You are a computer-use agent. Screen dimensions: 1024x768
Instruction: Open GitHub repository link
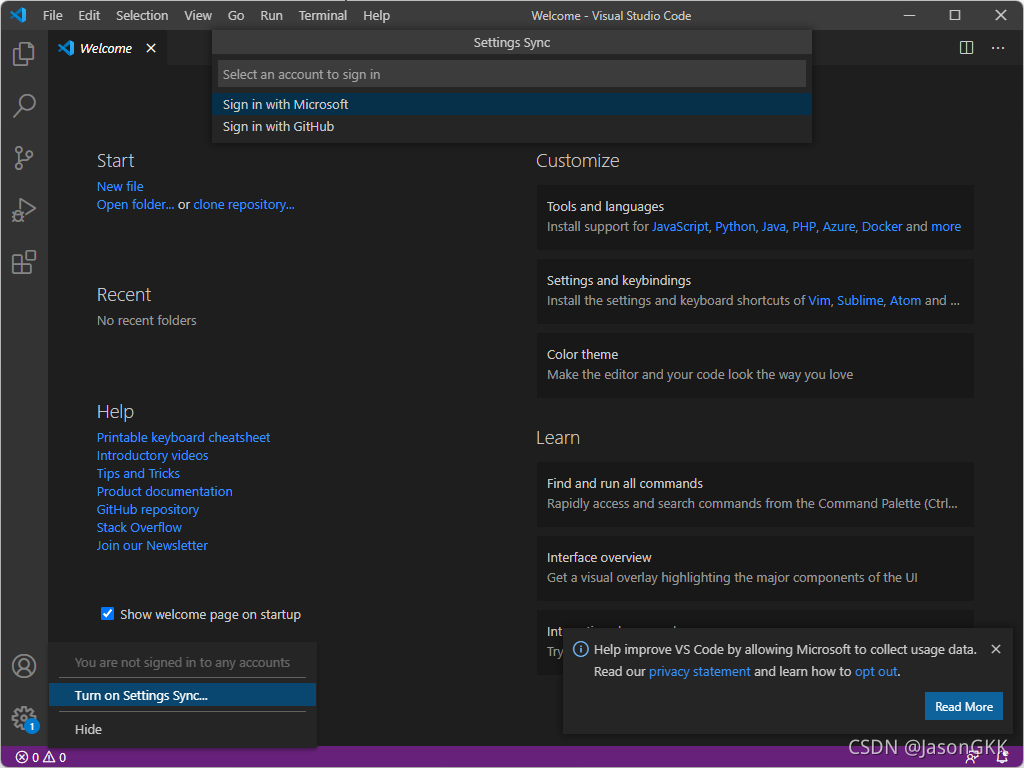(148, 509)
